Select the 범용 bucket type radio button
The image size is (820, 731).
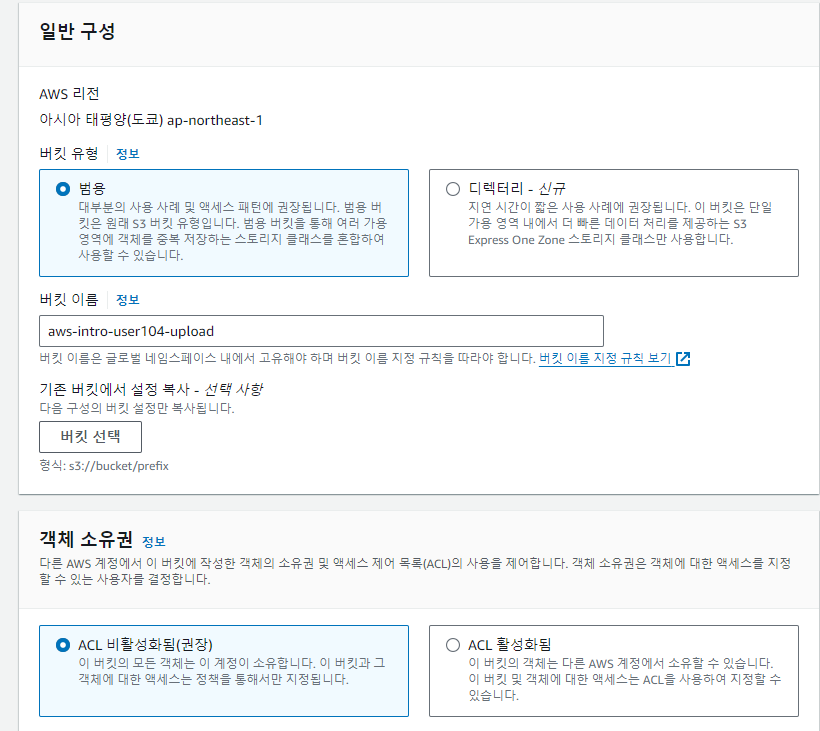[63, 189]
